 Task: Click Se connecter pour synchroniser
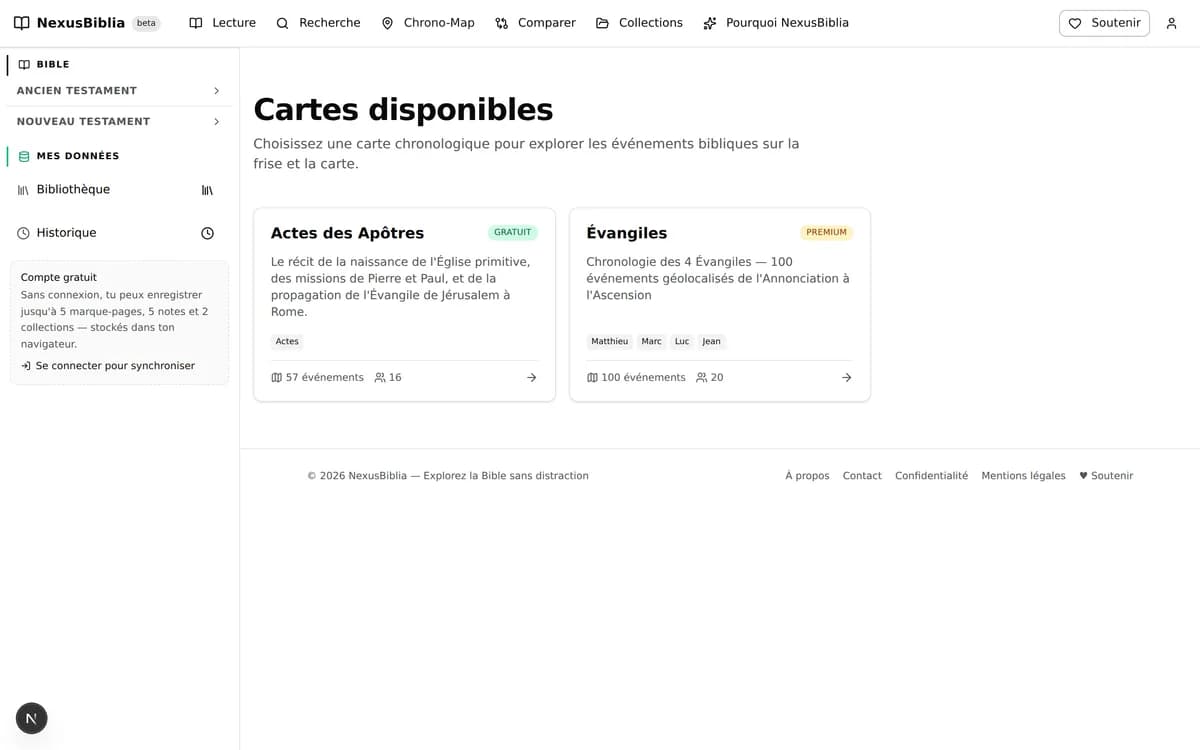(x=108, y=366)
